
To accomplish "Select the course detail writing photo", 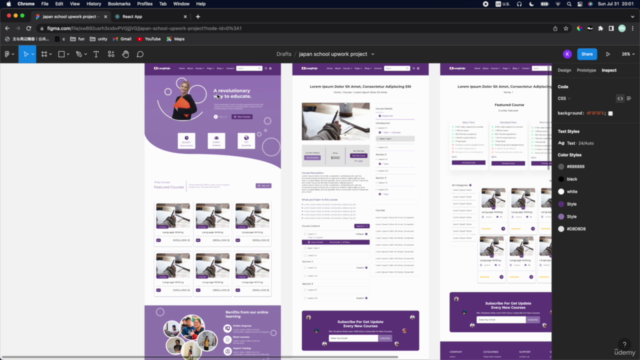I will (x=336, y=121).
